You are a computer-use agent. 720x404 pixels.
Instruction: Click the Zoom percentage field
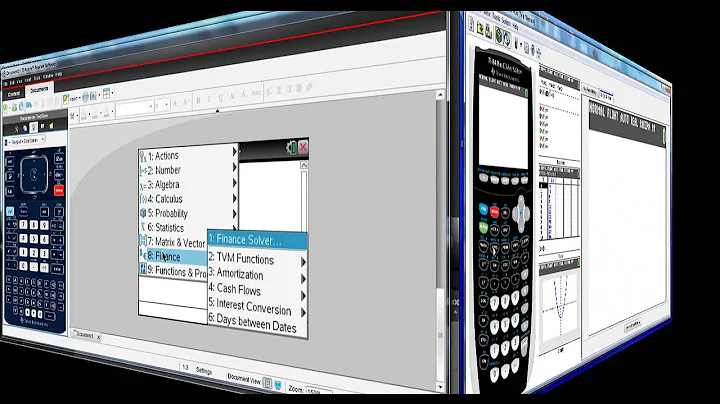[318, 391]
